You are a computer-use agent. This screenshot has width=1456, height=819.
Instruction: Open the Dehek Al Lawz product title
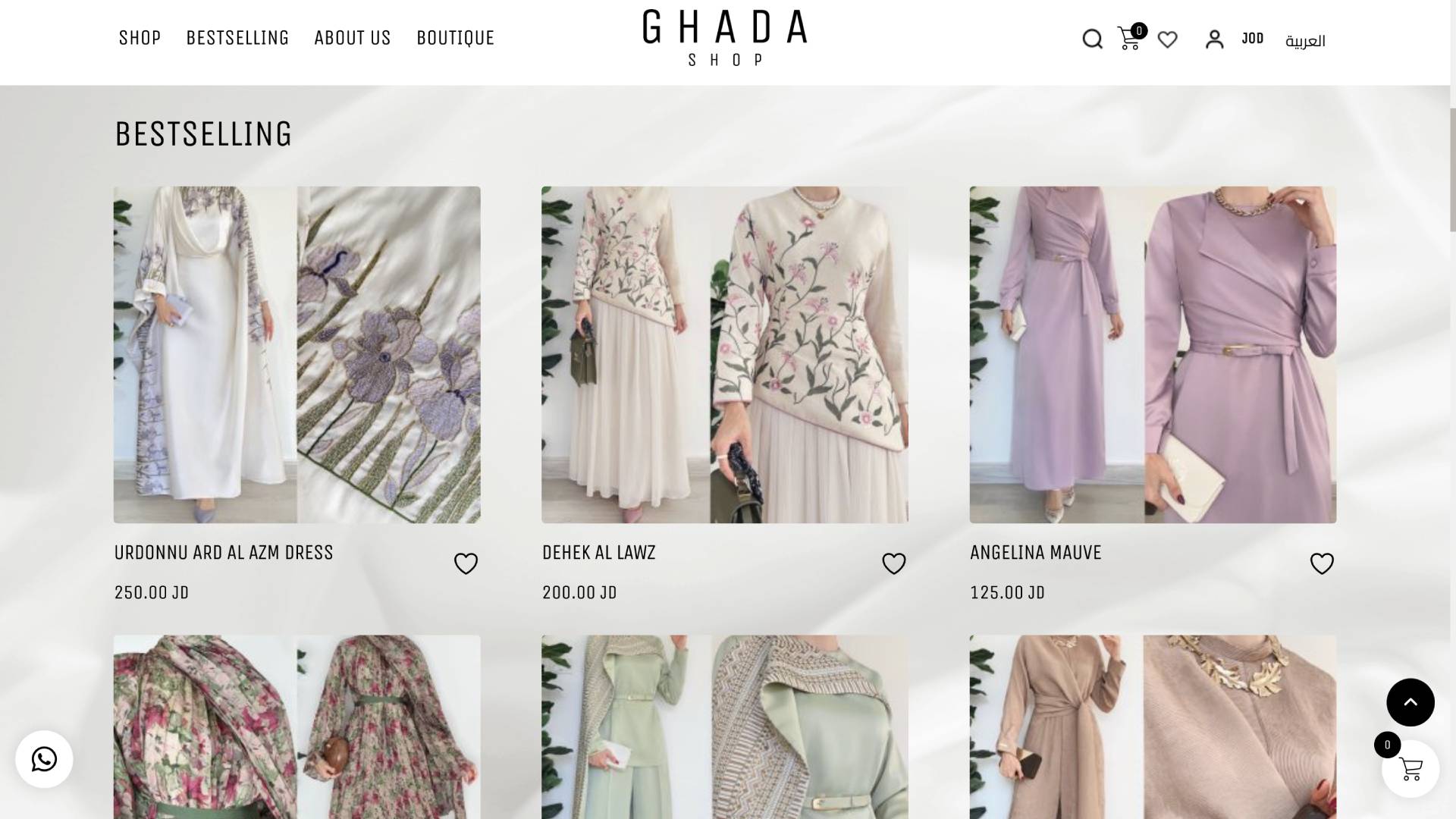[x=599, y=553]
